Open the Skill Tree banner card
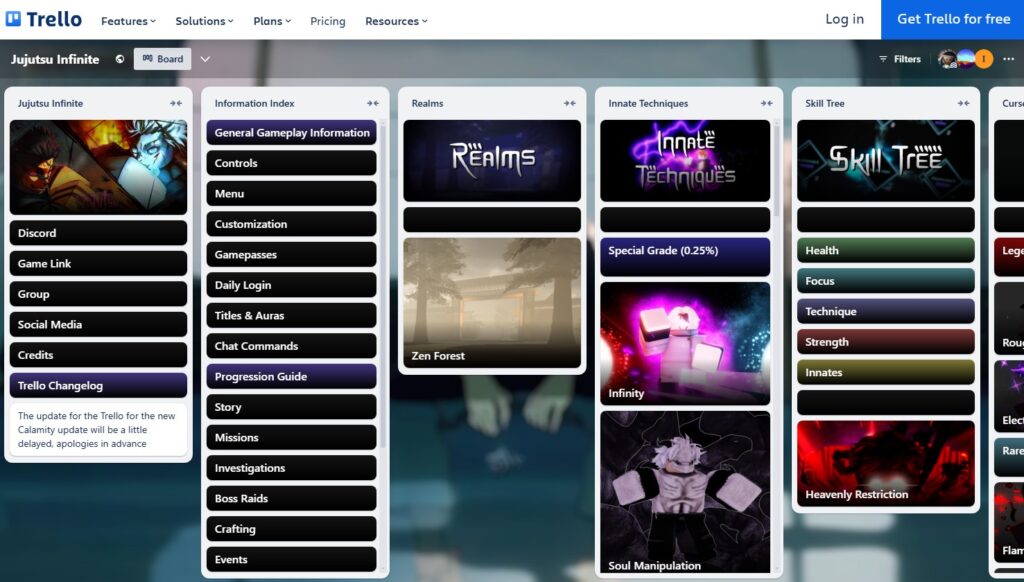1024x582 pixels. [x=886, y=161]
